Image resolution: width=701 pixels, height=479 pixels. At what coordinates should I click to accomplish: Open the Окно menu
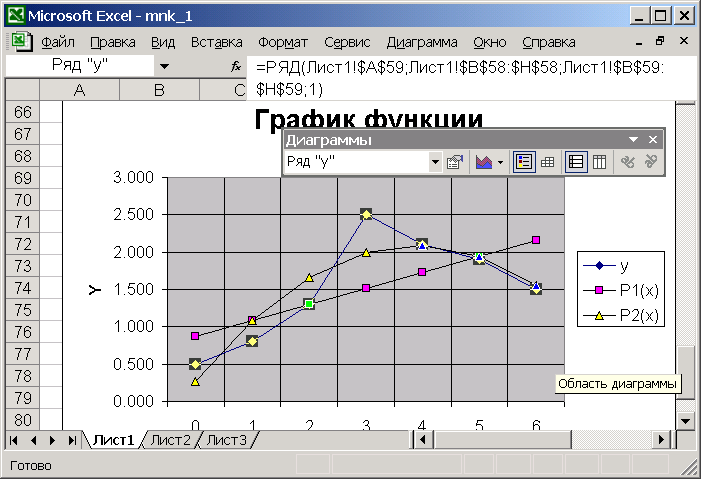490,42
